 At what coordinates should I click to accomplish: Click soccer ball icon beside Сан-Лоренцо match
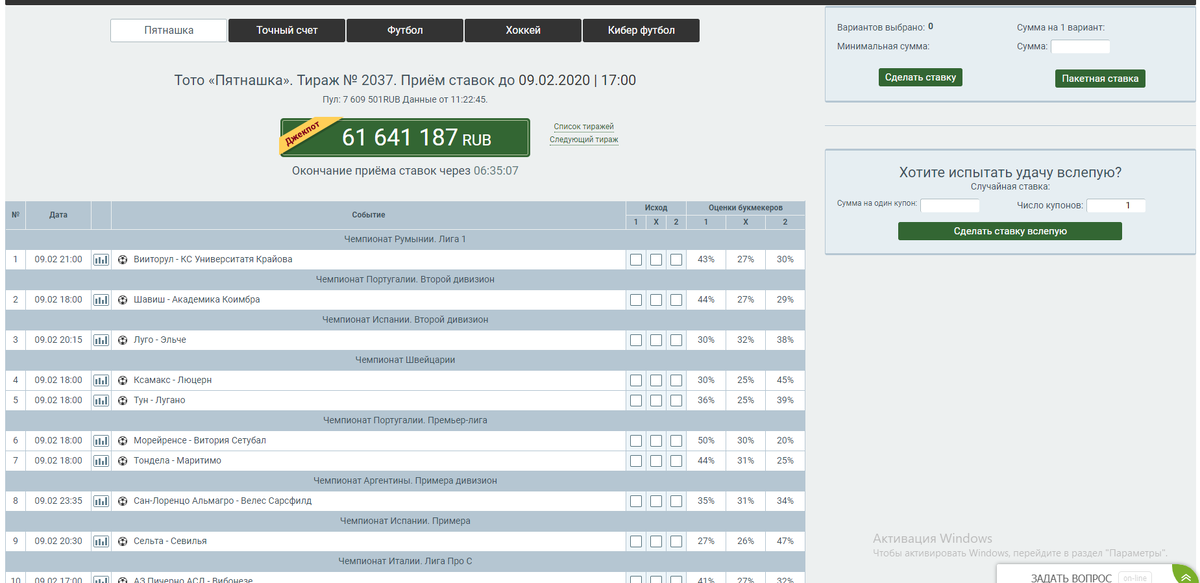click(123, 501)
